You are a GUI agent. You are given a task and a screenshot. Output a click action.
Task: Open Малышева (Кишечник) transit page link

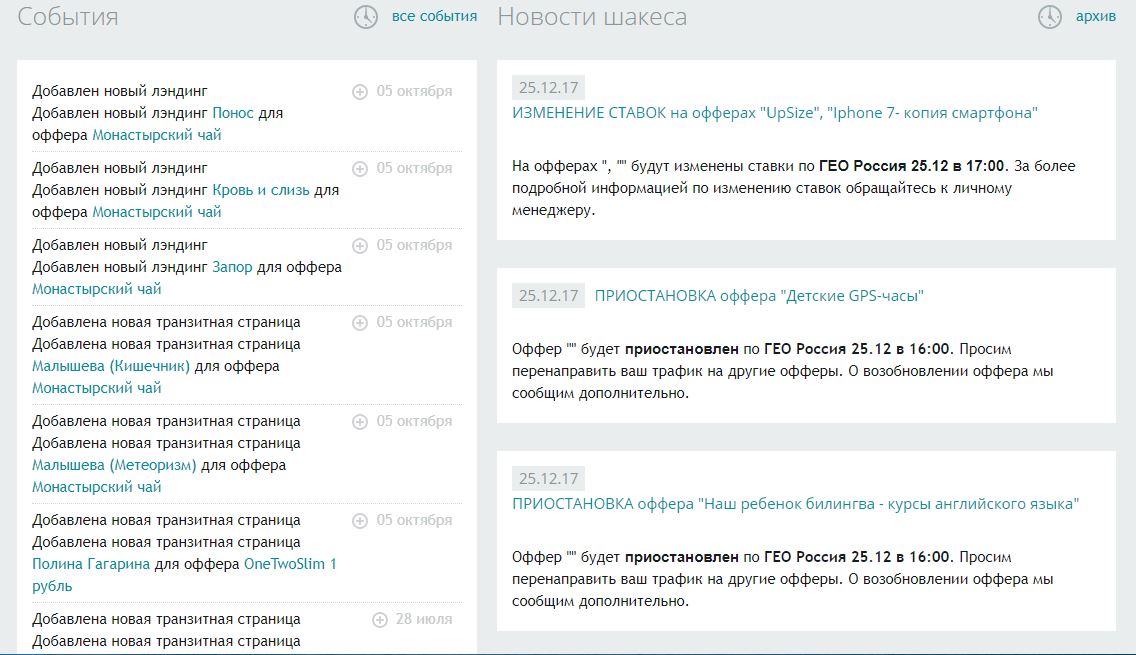tap(111, 366)
